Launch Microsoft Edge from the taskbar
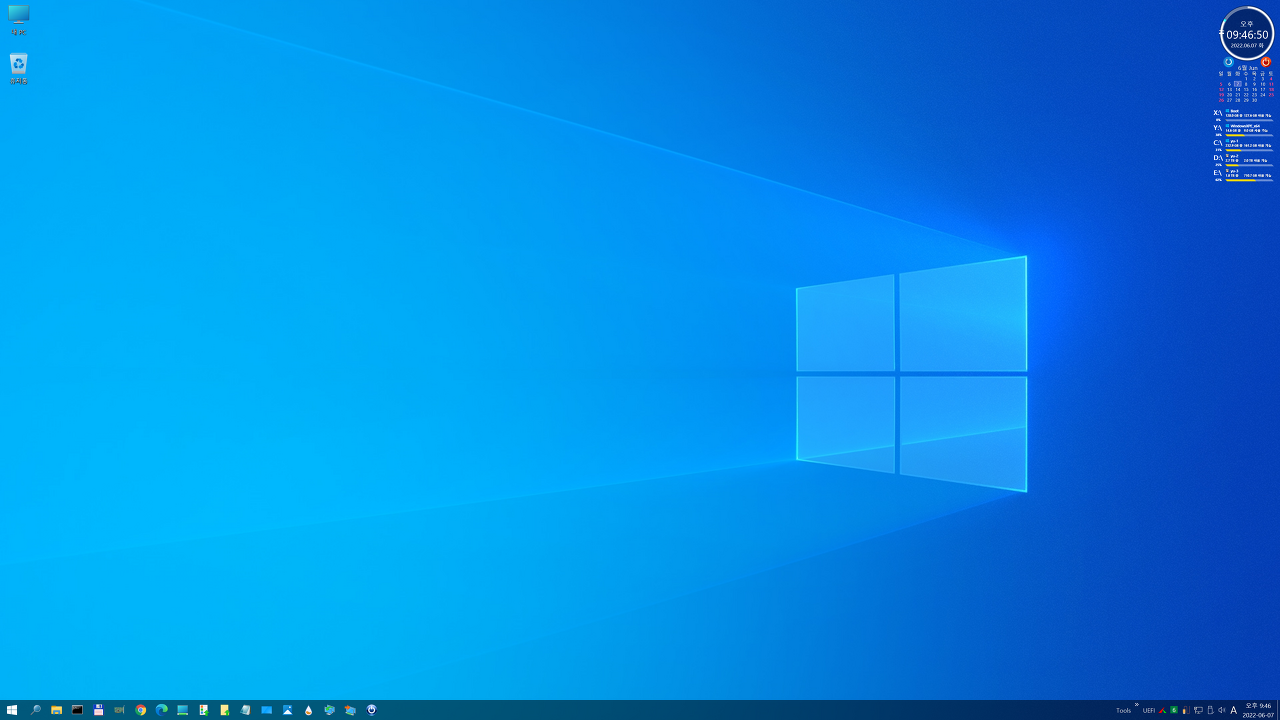1280x720 pixels. (x=161, y=710)
